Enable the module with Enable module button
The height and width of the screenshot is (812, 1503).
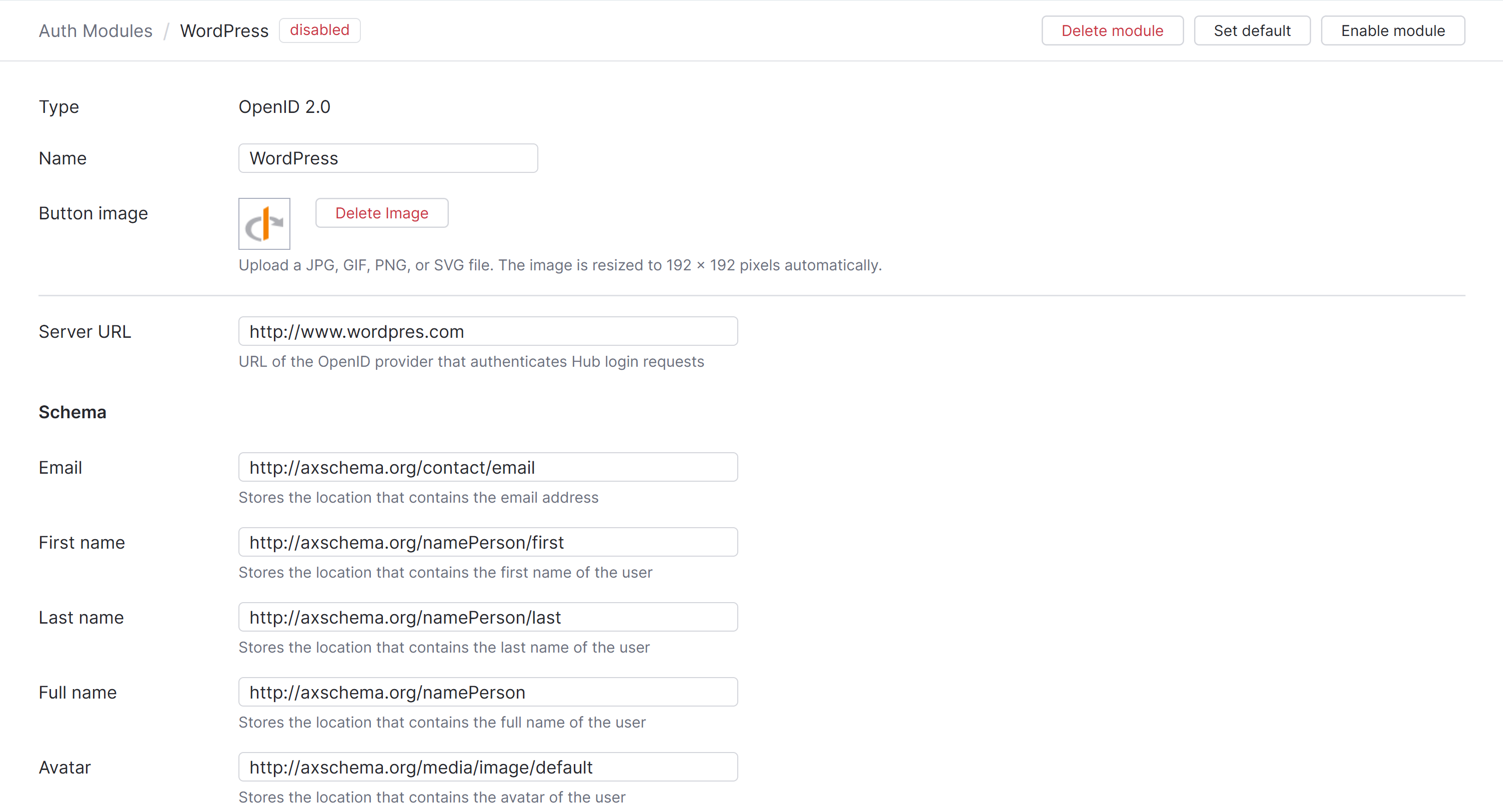click(1393, 30)
